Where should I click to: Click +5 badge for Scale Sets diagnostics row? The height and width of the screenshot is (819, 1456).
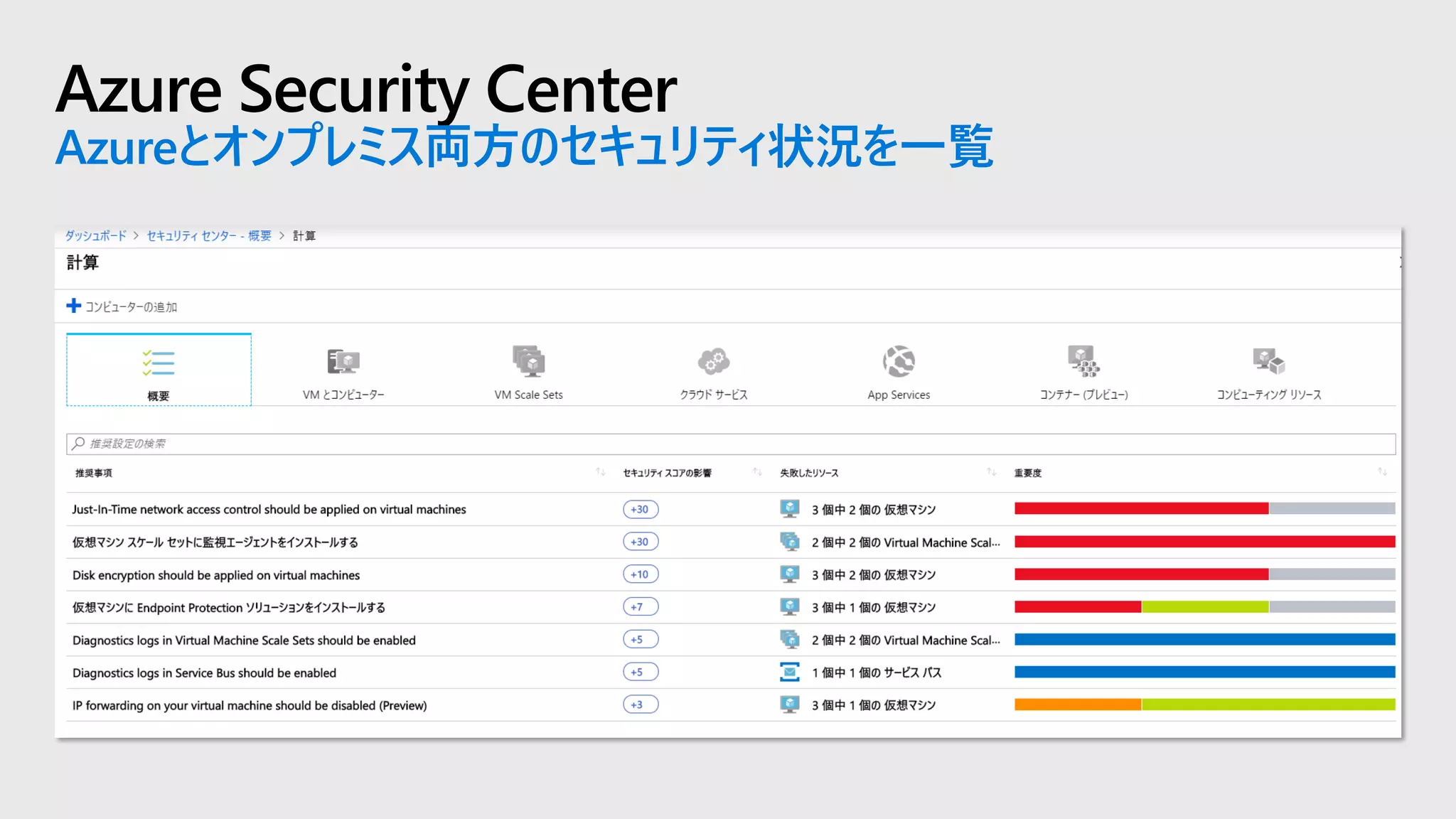641,640
